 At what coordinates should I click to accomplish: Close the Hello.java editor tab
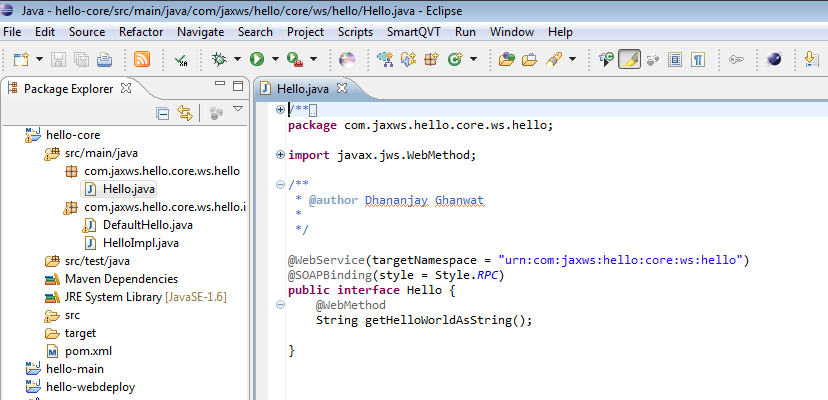click(x=340, y=88)
